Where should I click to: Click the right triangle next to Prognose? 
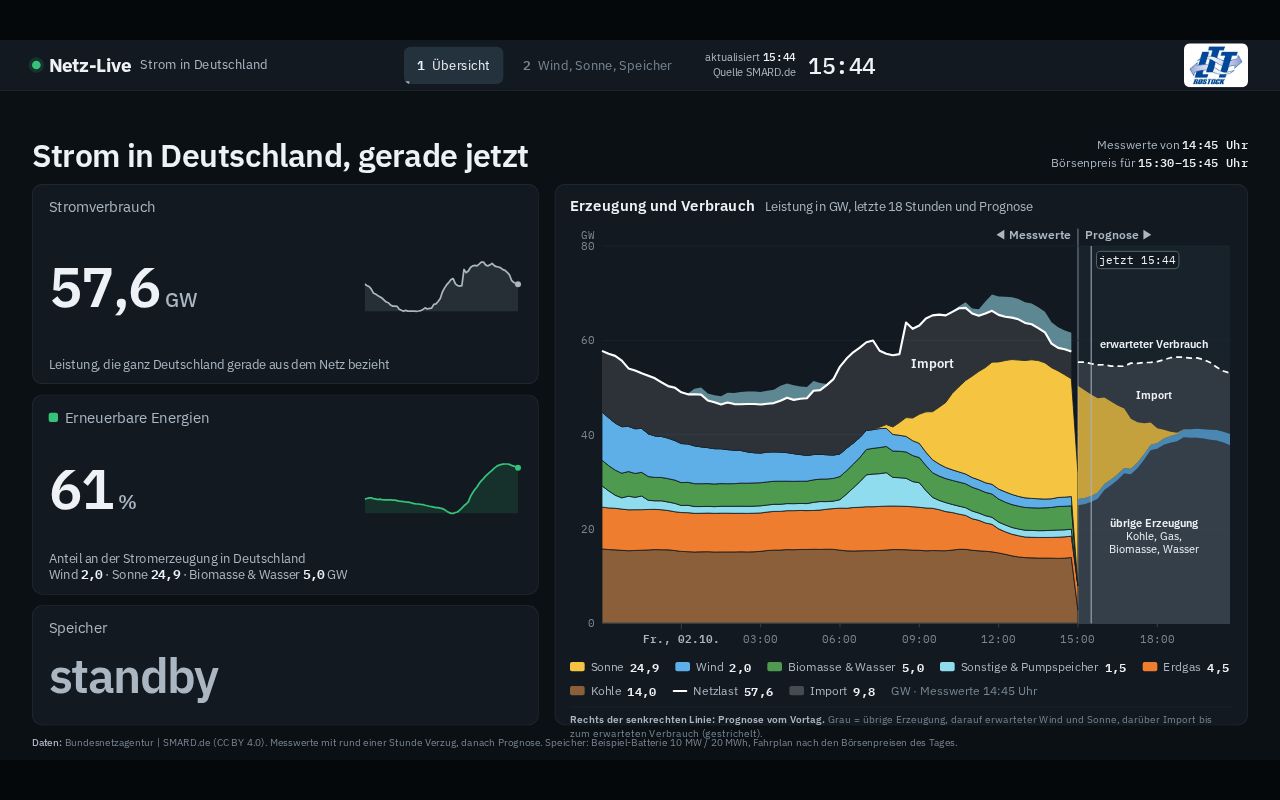click(x=1147, y=235)
